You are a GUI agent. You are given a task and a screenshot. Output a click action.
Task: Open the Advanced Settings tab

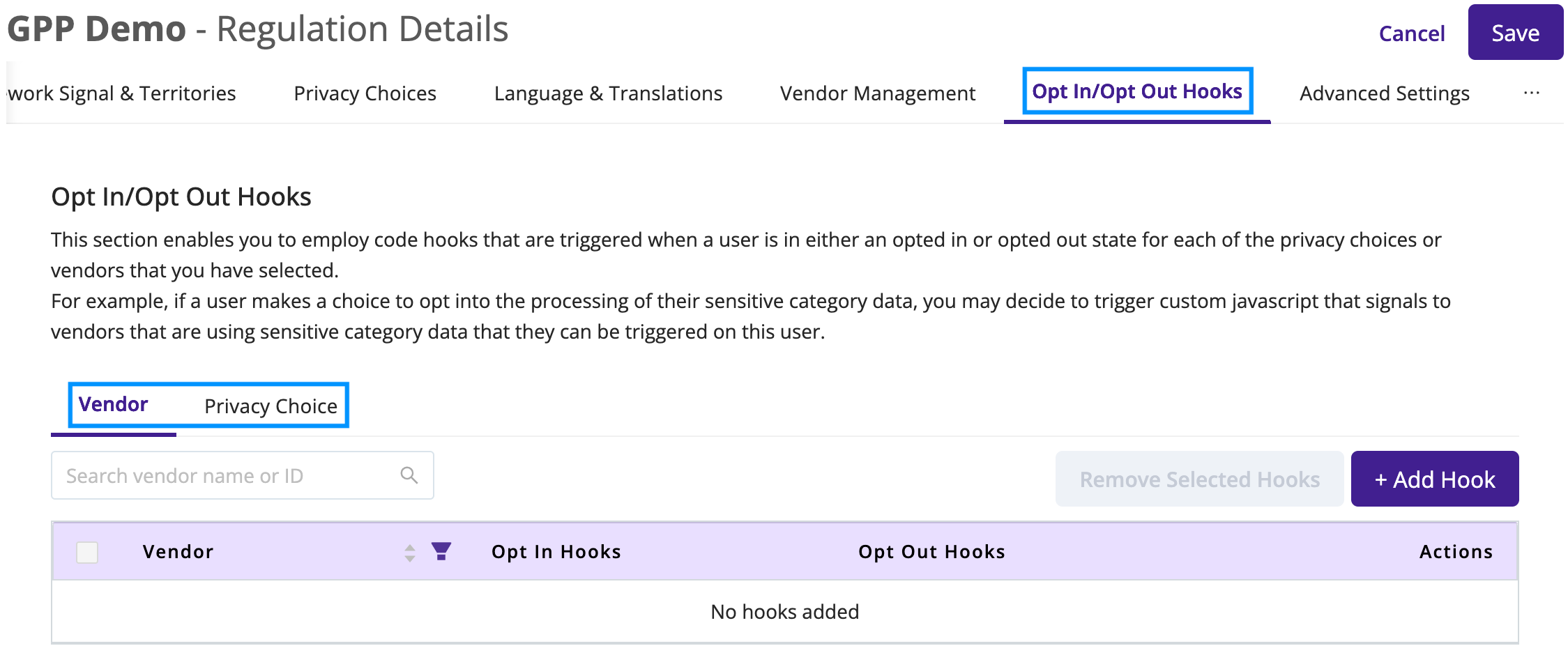click(x=1384, y=93)
